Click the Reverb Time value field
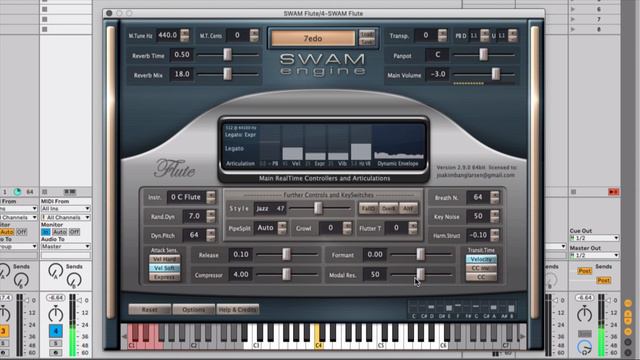Viewport: 640px width, 360px height. (x=182, y=55)
